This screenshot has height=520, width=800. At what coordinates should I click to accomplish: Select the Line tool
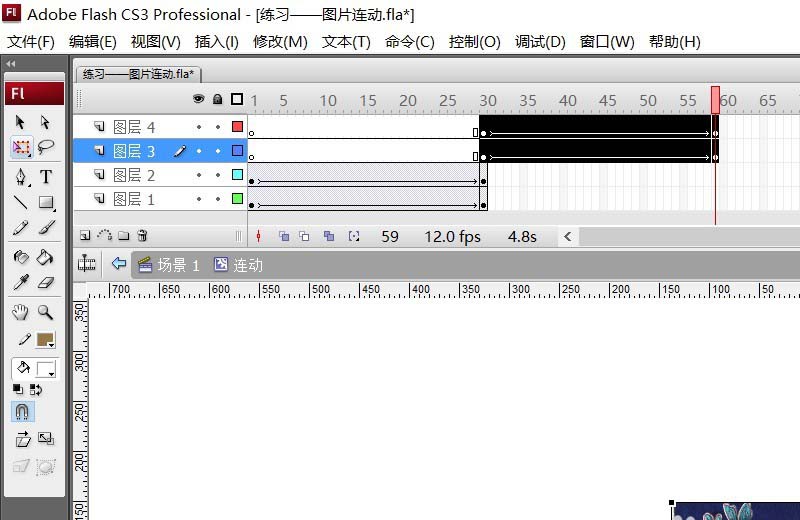coord(20,203)
